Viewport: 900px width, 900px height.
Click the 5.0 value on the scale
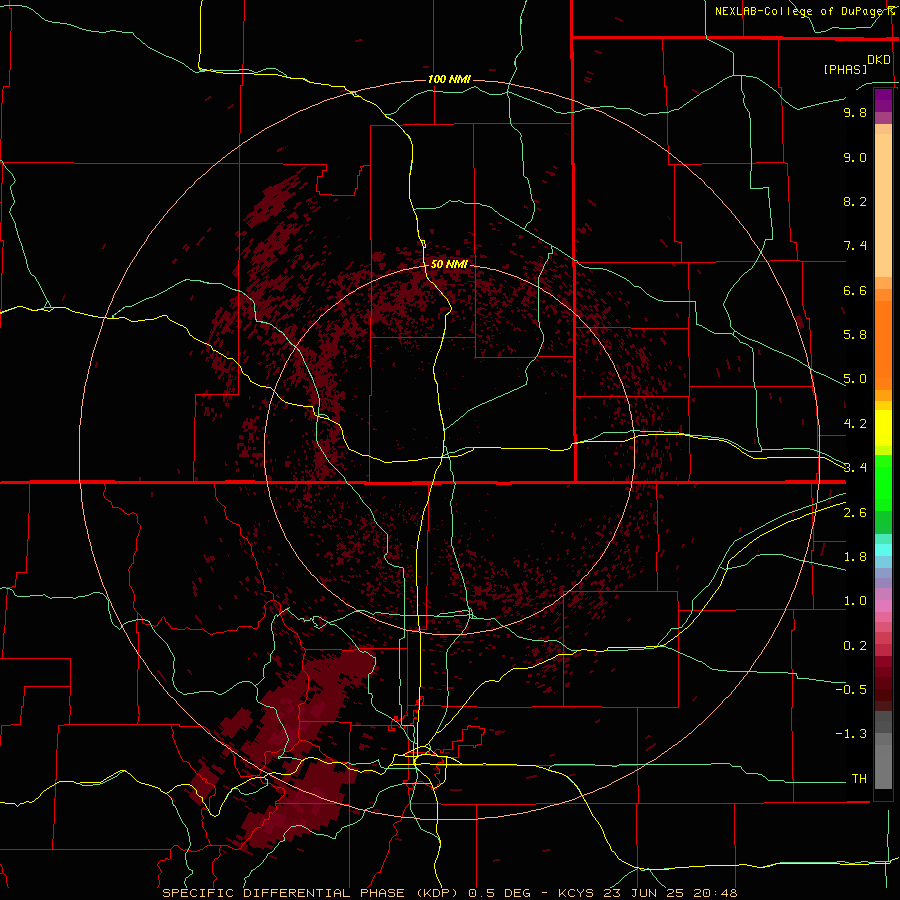pos(855,379)
